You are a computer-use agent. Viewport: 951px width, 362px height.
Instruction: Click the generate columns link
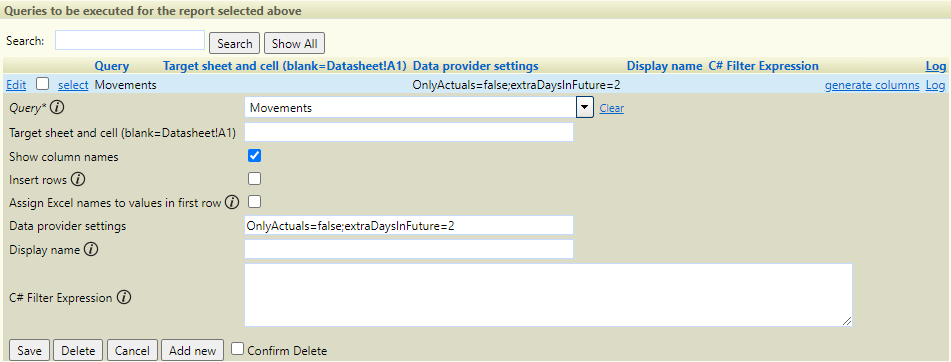872,85
